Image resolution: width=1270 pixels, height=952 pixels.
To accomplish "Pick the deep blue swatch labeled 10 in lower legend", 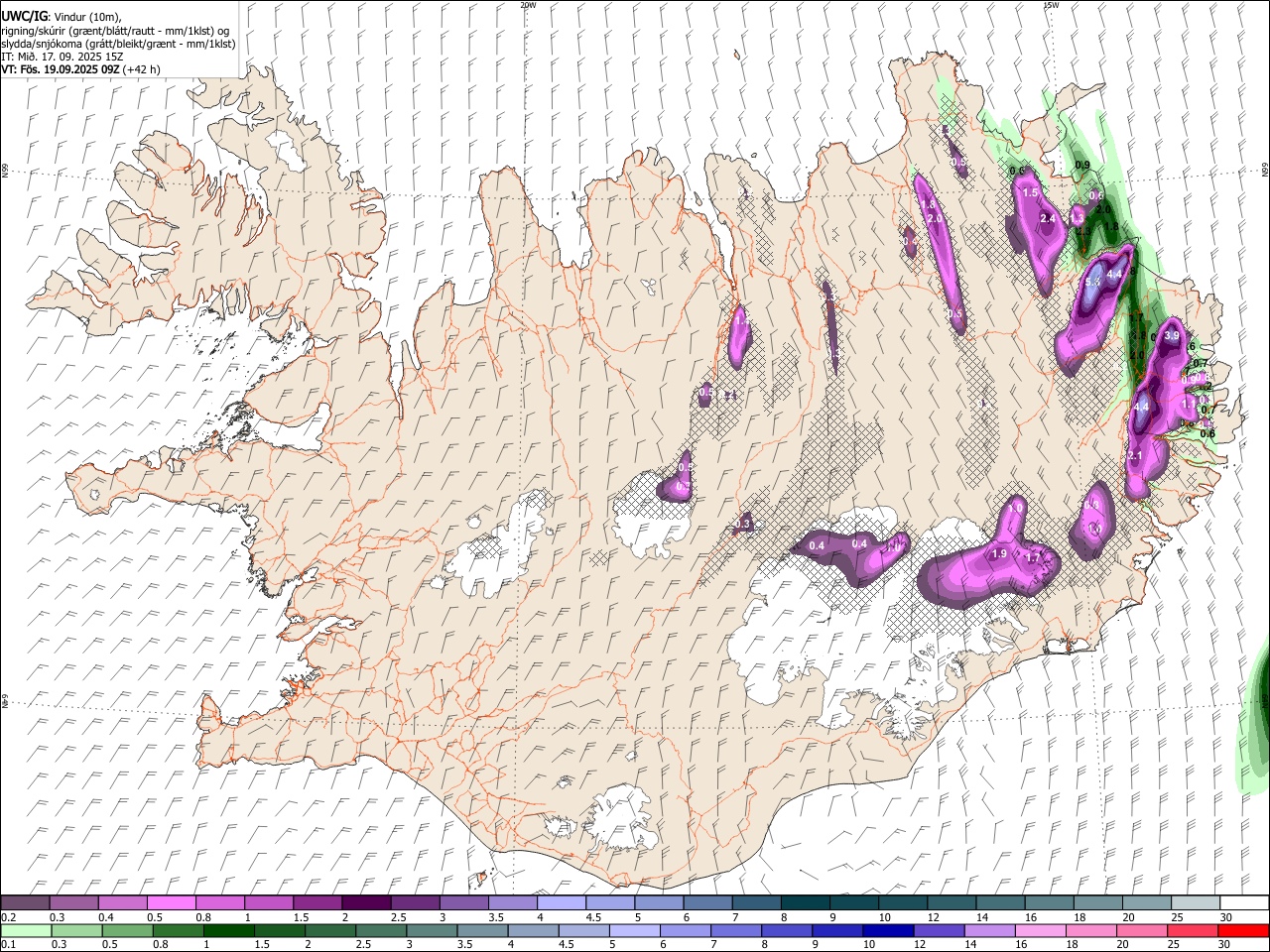I will [x=887, y=931].
